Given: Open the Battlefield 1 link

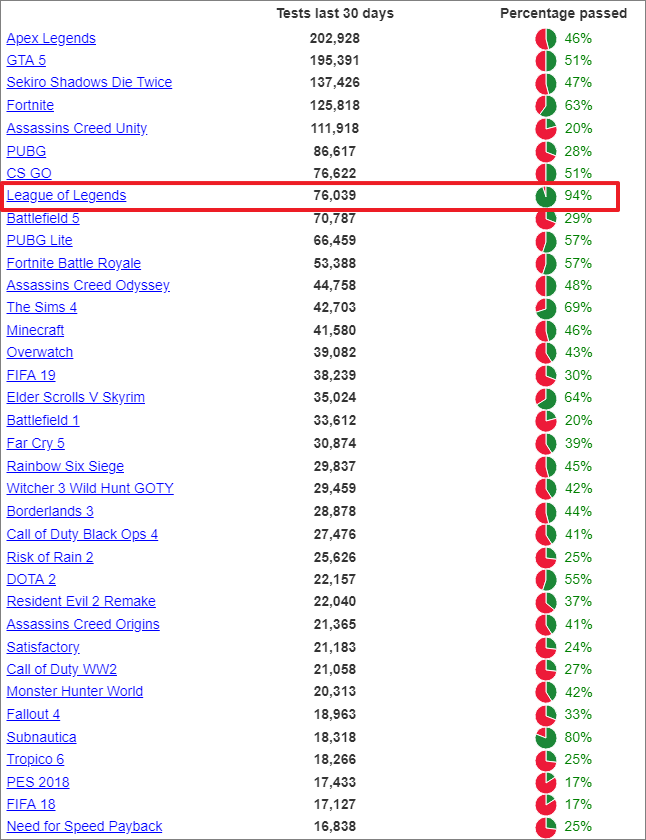Looking at the screenshot, I should point(43,421).
